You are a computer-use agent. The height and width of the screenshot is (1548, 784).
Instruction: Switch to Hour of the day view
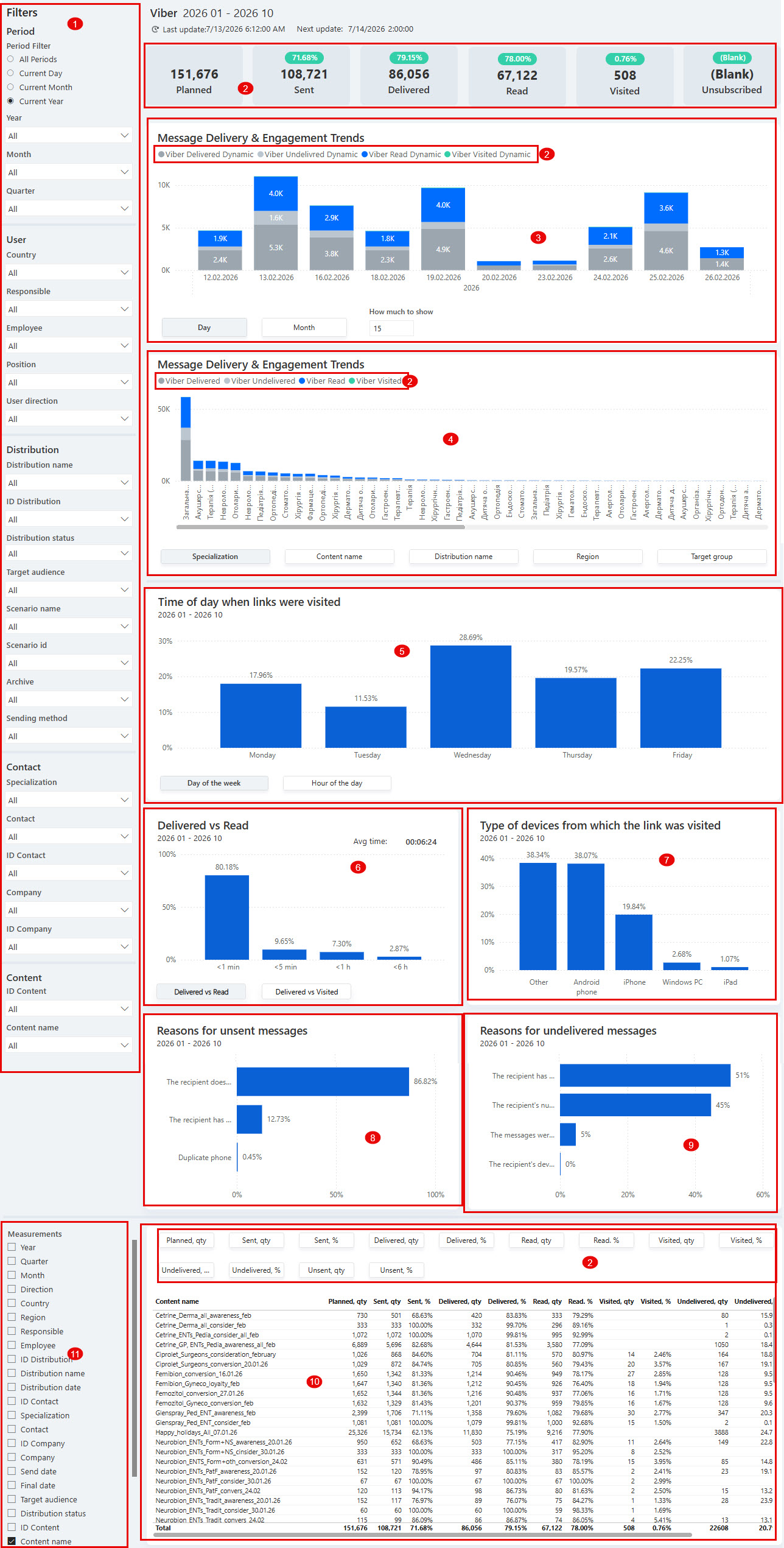[x=337, y=783]
